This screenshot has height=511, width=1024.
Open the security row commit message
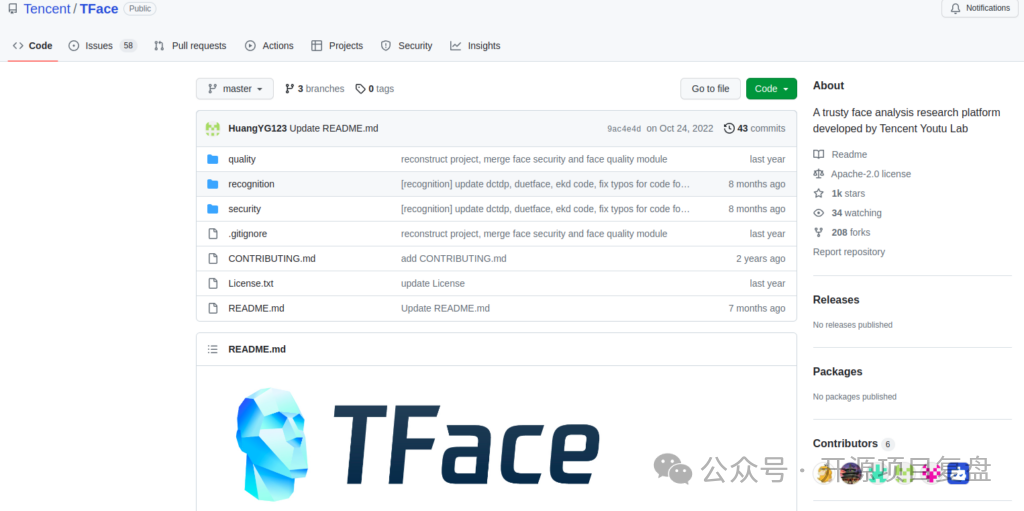coord(545,209)
